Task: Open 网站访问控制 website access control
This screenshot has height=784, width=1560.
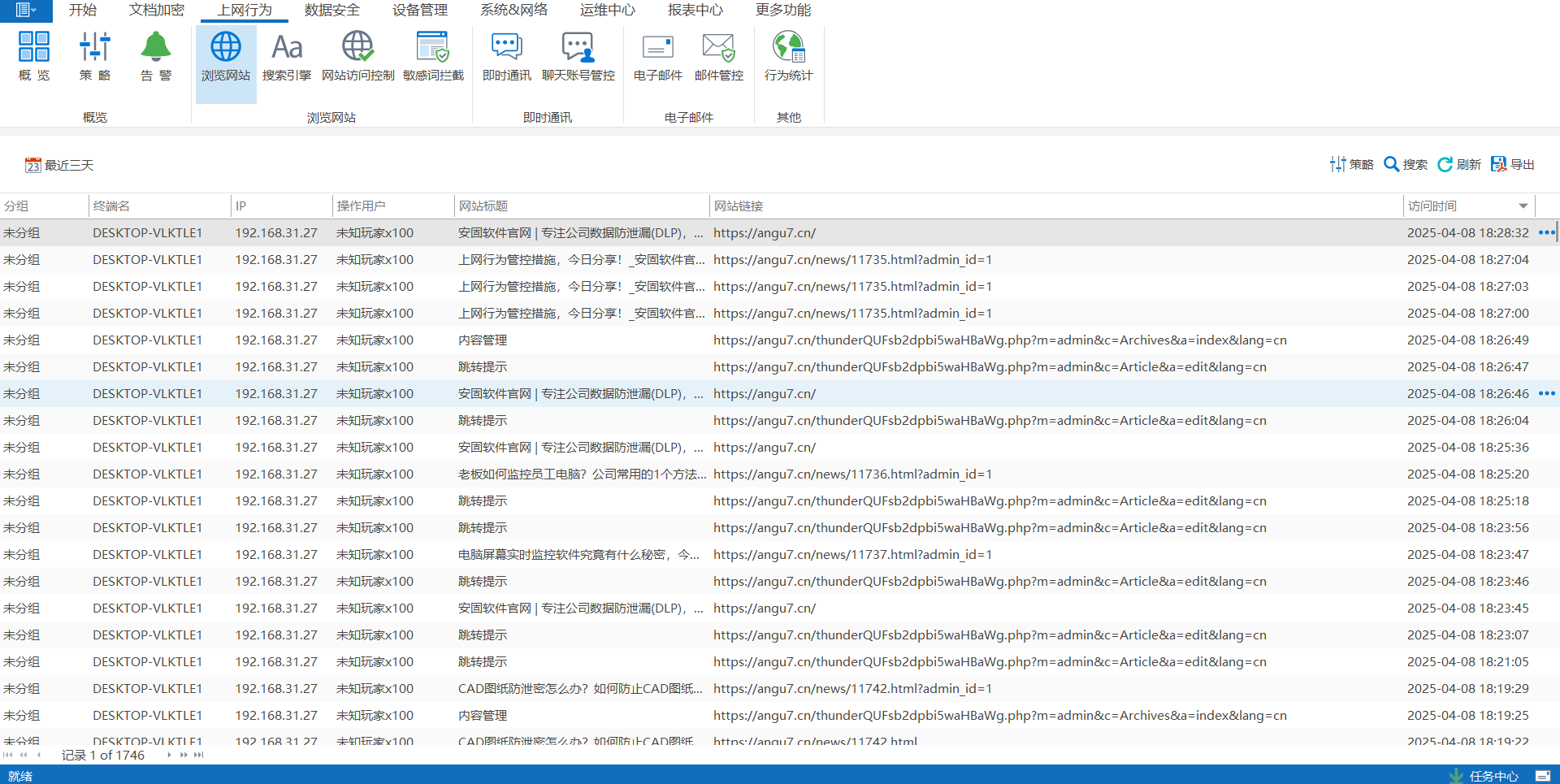Action: click(357, 57)
